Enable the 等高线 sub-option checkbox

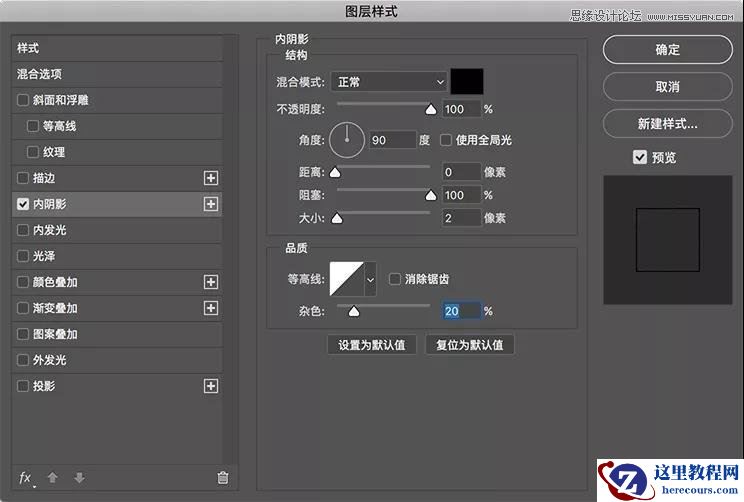coord(33,126)
